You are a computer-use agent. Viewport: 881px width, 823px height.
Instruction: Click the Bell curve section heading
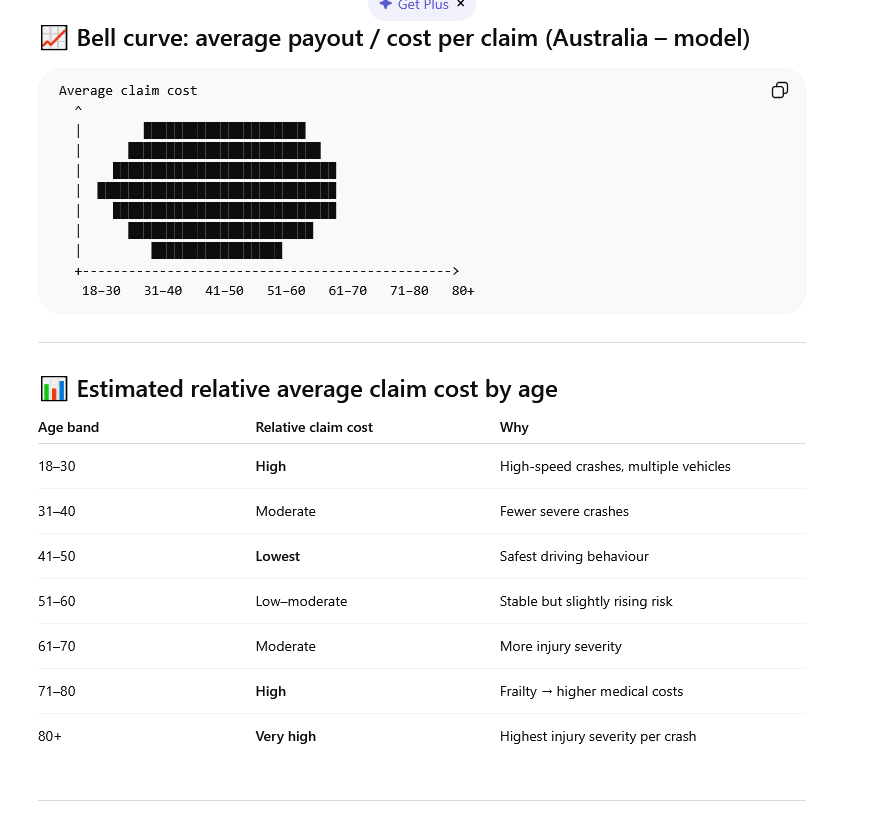pyautogui.click(x=413, y=39)
